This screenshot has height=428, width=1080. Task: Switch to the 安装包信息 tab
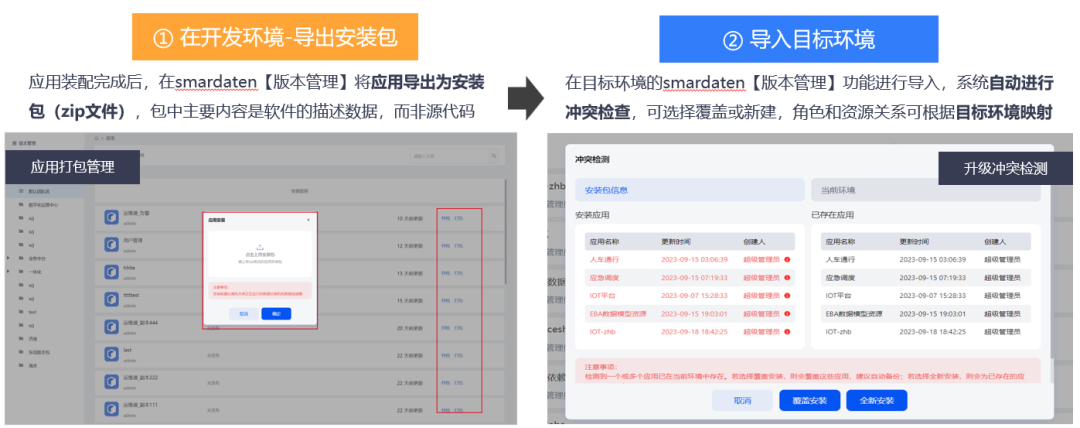pos(689,190)
